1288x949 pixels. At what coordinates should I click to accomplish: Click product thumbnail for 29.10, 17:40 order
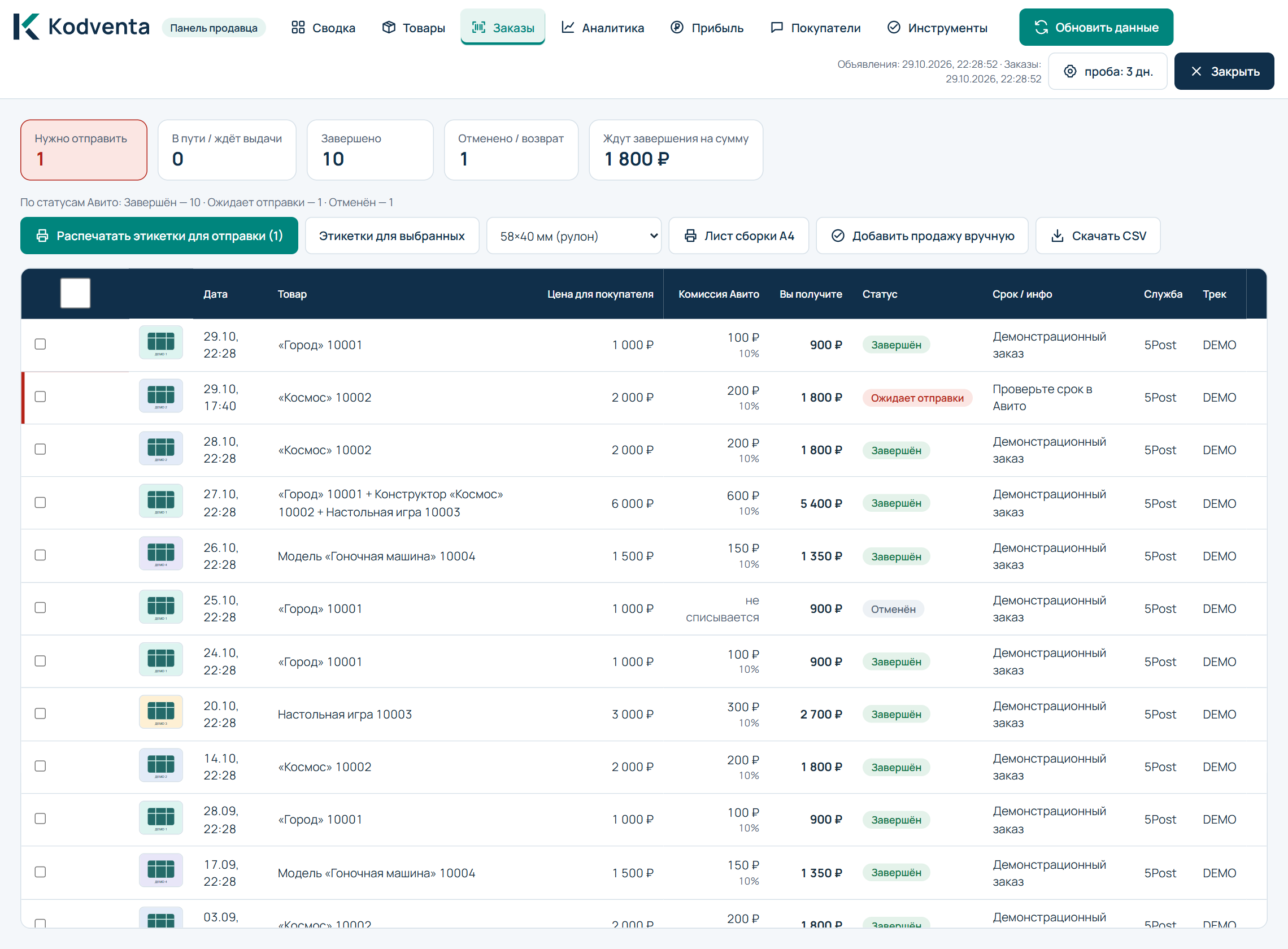click(x=161, y=396)
